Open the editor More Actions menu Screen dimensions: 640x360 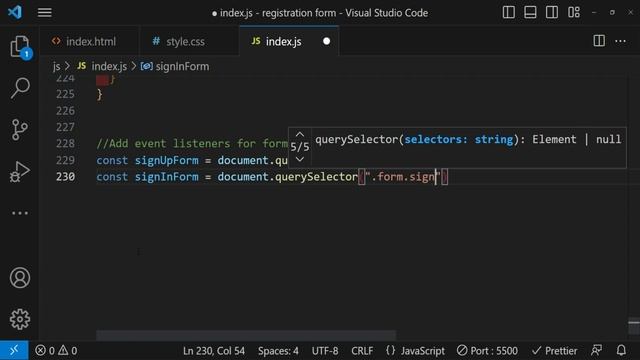point(620,41)
